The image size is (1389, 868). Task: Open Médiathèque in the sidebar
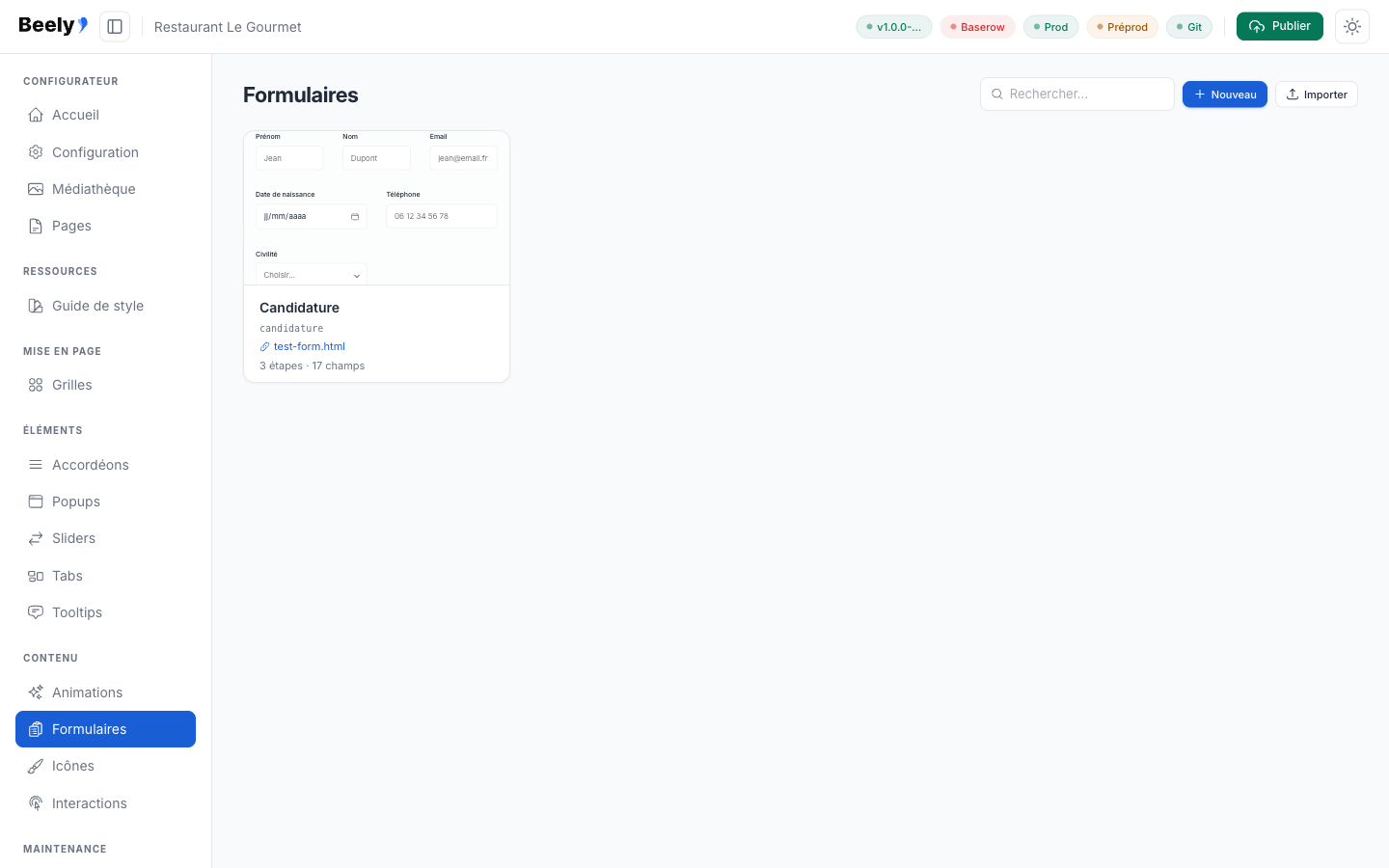[105, 189]
